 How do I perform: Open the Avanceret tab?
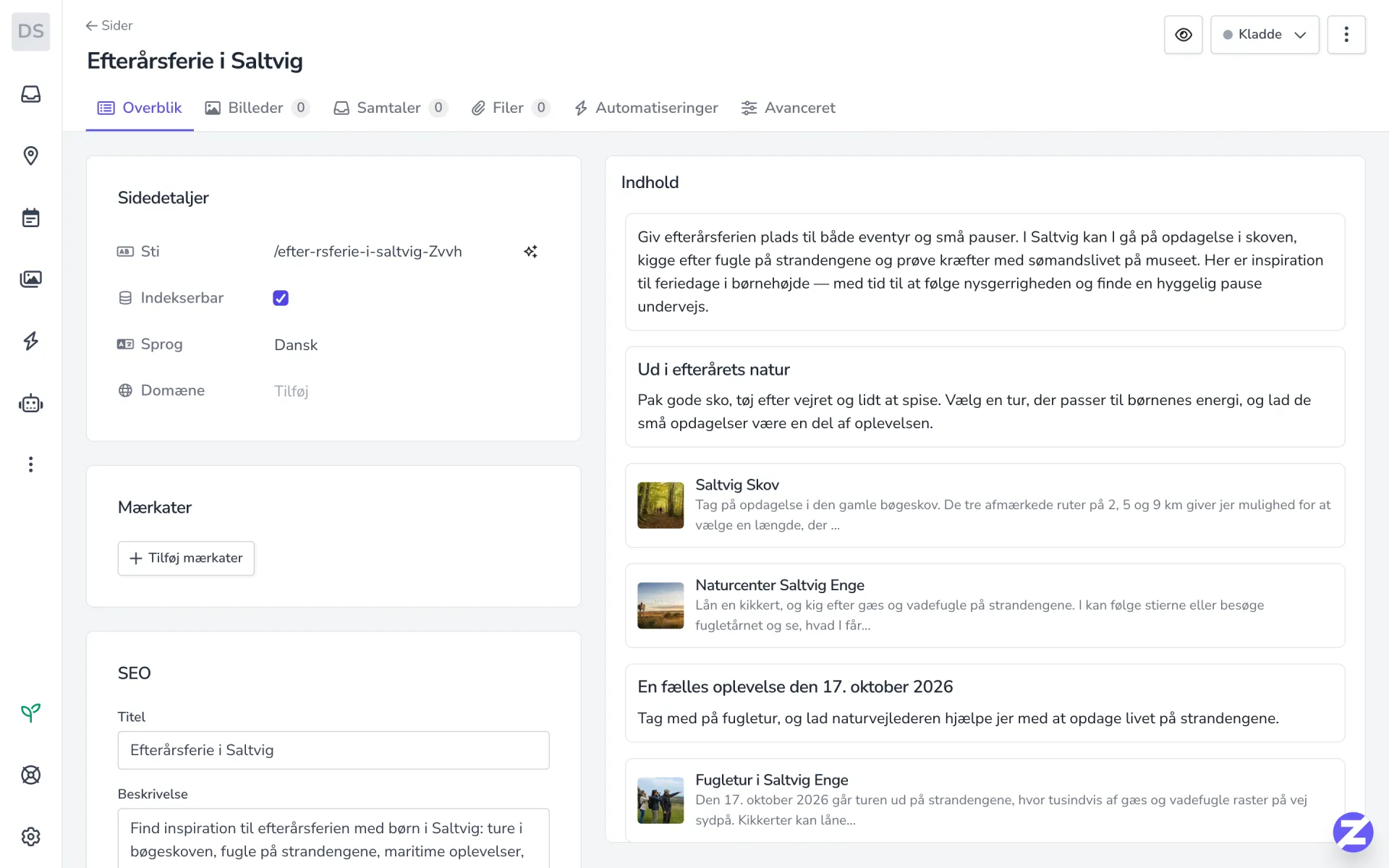point(789,108)
